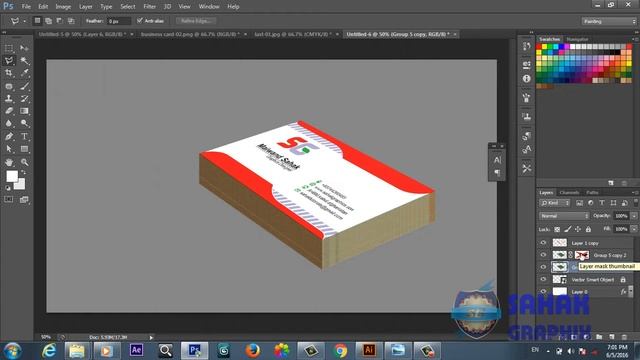Pick the red swatch in Swatches panel
This screenshot has width=640, height=360.
pyautogui.click(x=539, y=47)
